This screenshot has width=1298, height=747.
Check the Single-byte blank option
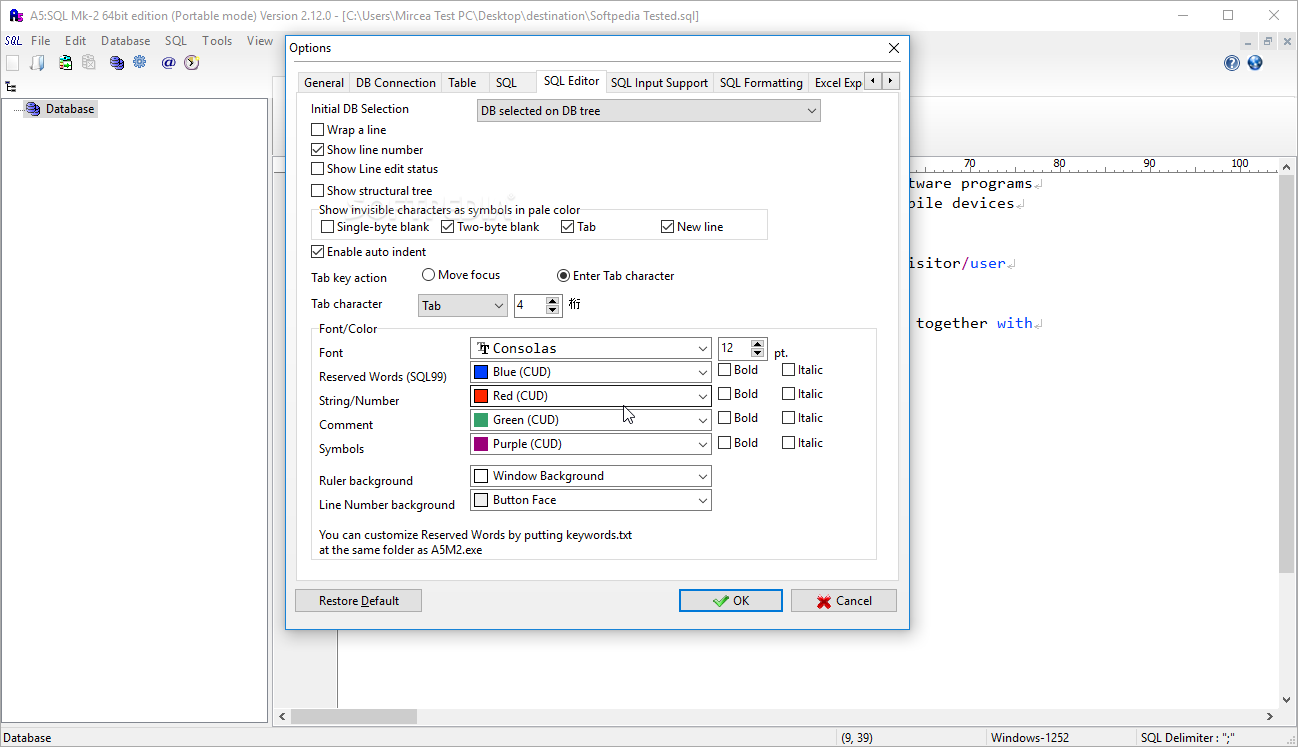pyautogui.click(x=328, y=227)
